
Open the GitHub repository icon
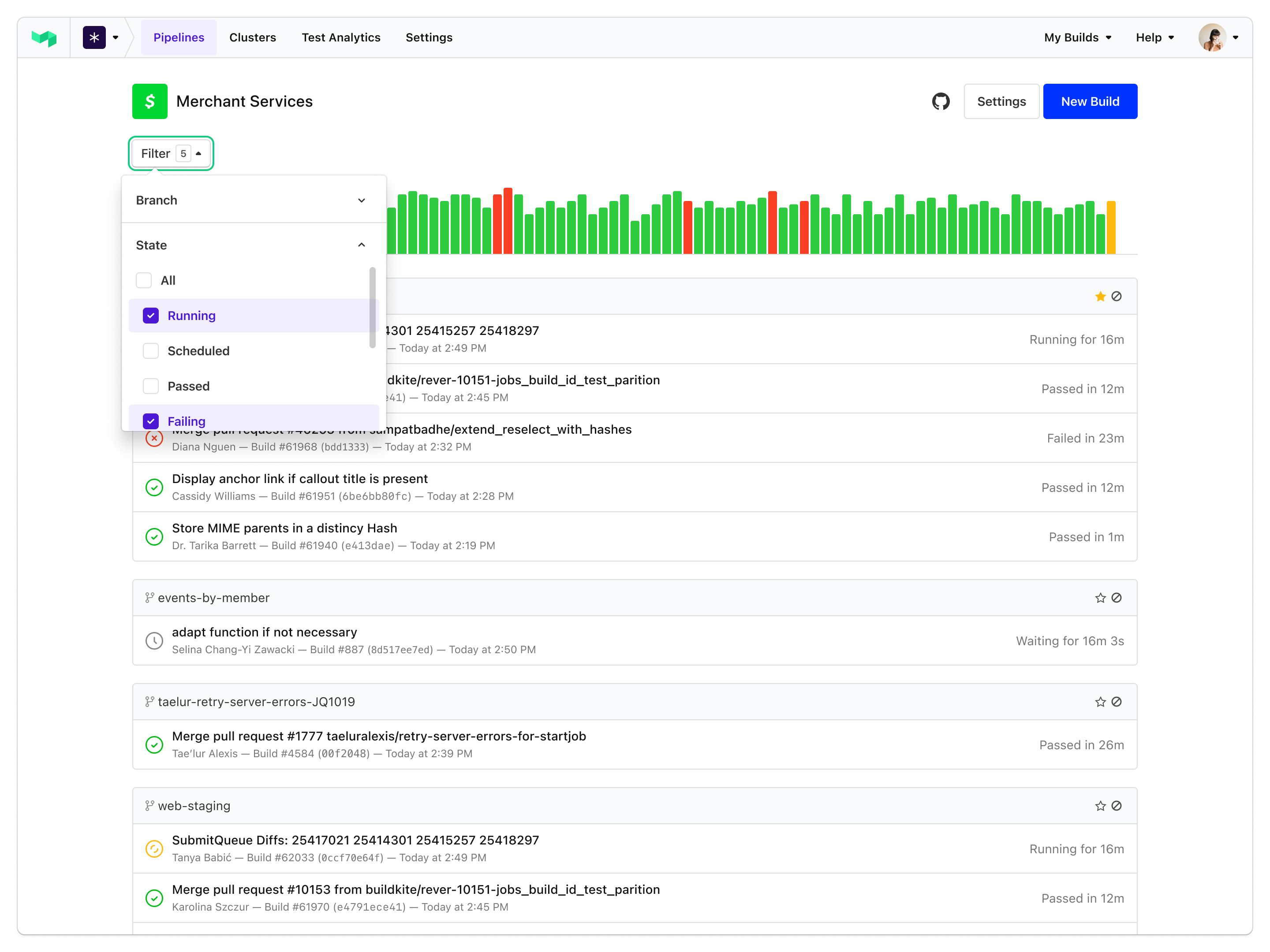(x=941, y=101)
